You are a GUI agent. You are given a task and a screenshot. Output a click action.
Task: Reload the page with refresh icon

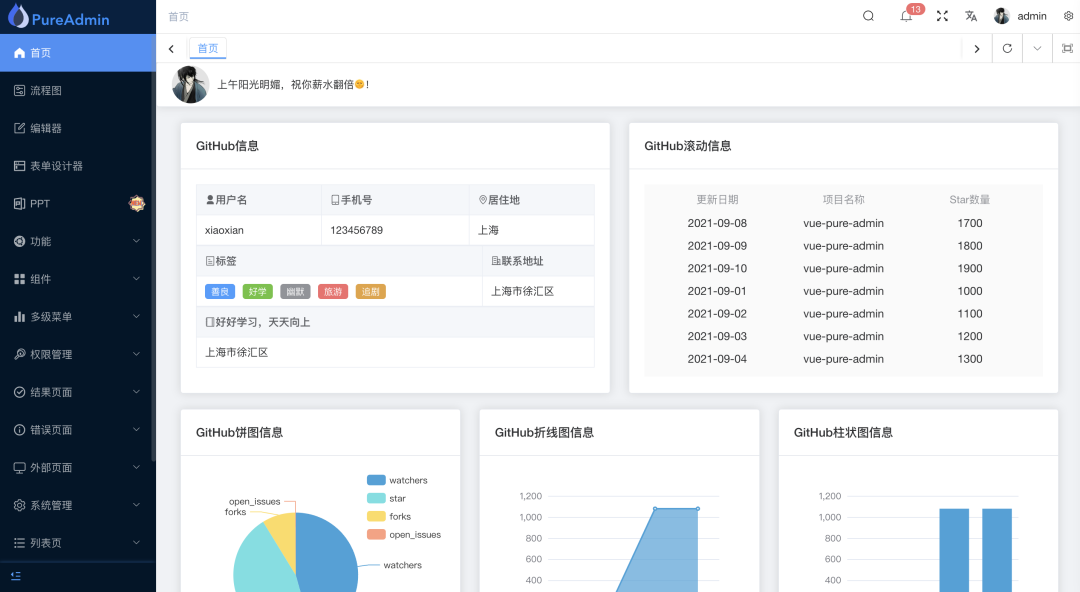[1007, 48]
